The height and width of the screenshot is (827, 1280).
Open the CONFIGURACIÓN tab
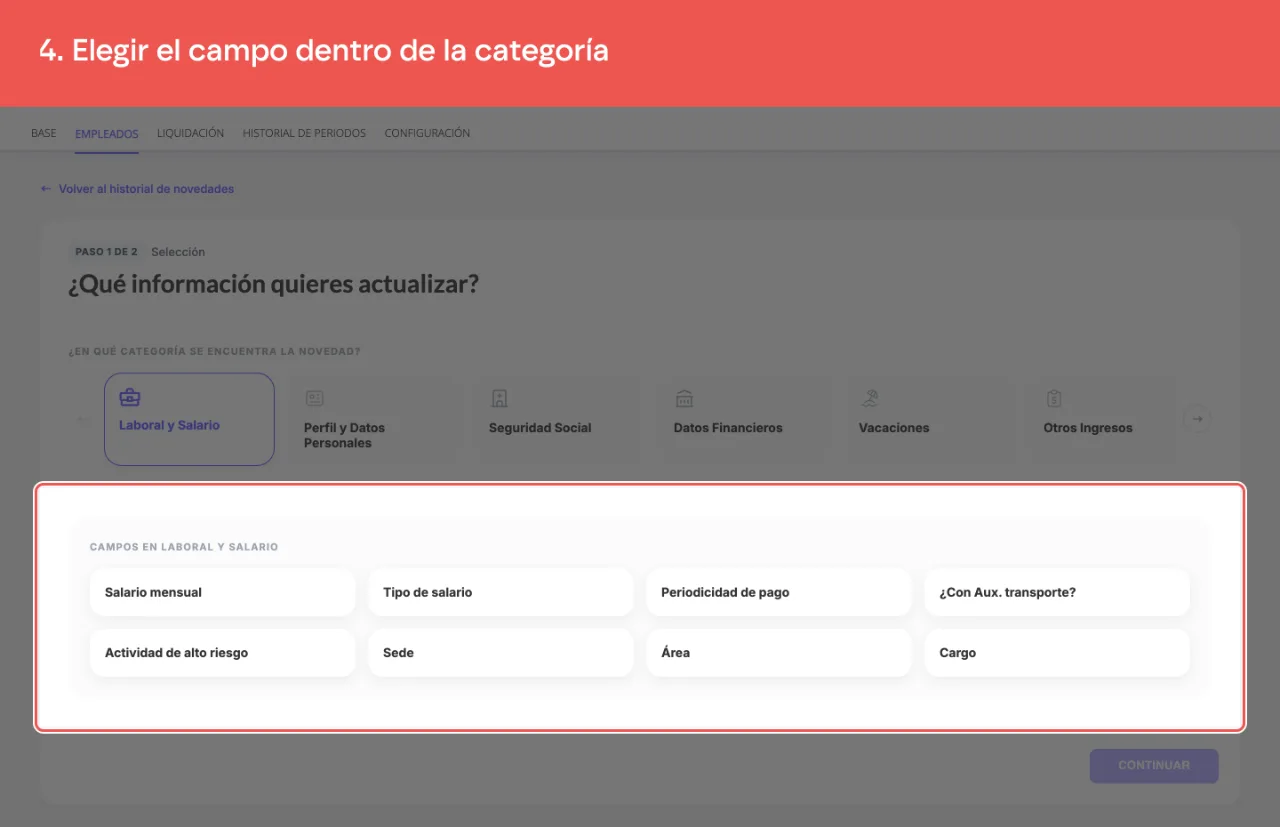[427, 133]
